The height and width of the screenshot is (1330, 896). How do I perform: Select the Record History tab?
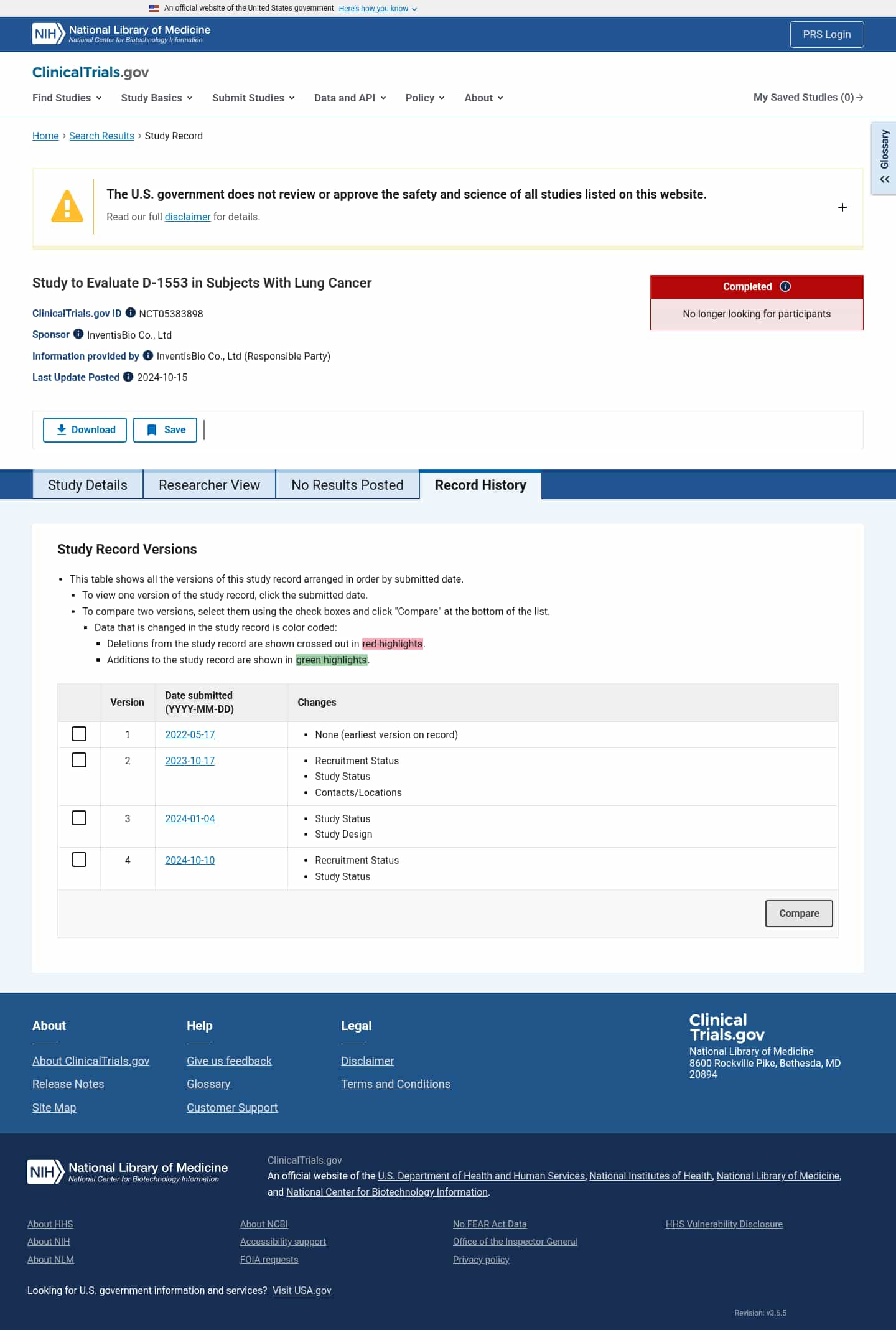tap(480, 485)
